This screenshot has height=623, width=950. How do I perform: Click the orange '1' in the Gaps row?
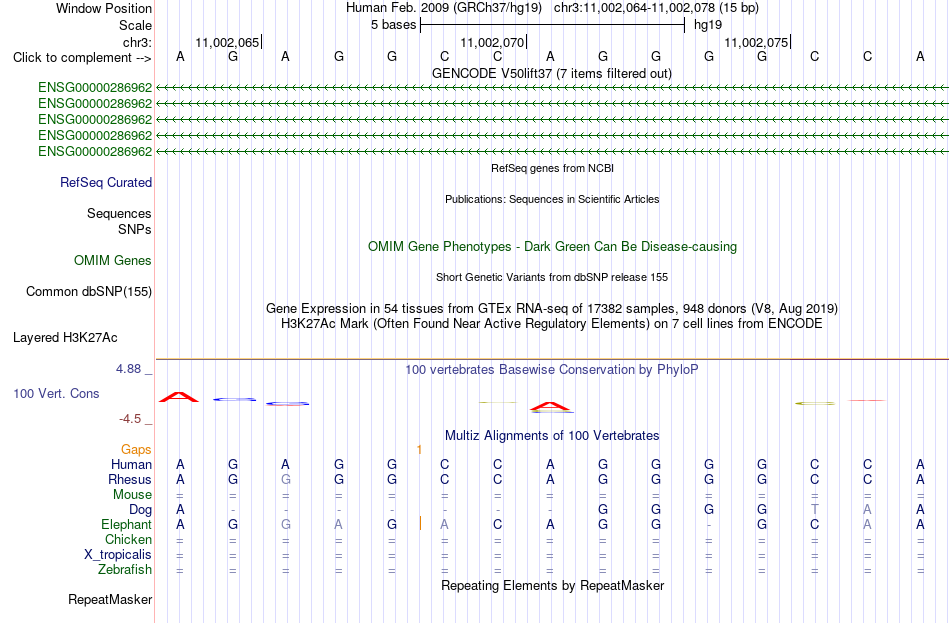[419, 450]
